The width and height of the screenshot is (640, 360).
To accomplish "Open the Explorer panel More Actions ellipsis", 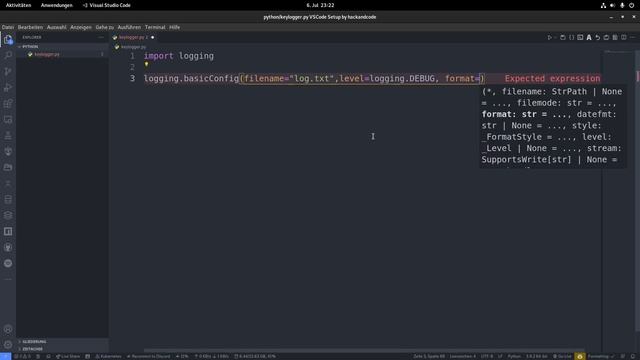I will coord(101,37).
